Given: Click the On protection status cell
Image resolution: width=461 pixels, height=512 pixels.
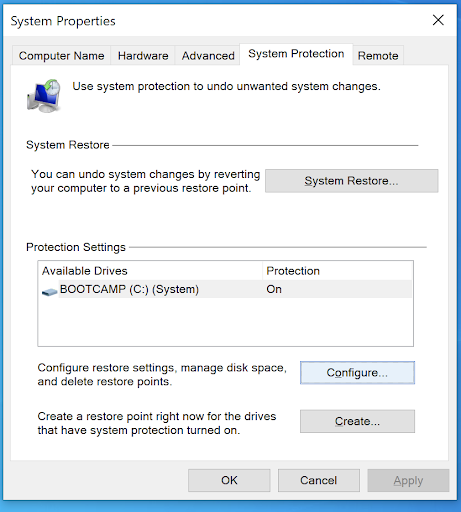Looking at the screenshot, I should pyautogui.click(x=274, y=289).
